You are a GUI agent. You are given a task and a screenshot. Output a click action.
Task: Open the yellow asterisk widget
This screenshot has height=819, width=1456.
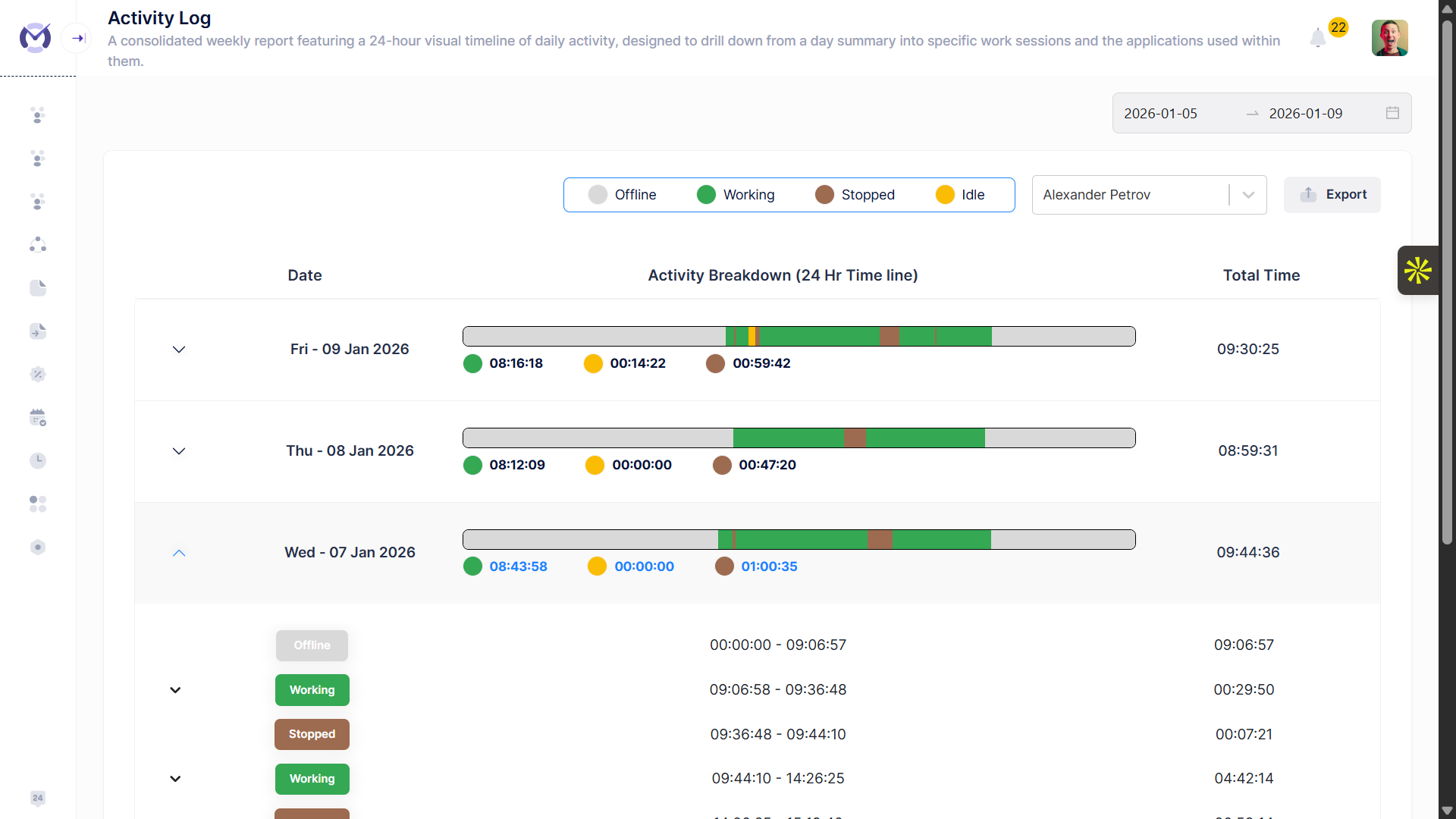click(1417, 271)
